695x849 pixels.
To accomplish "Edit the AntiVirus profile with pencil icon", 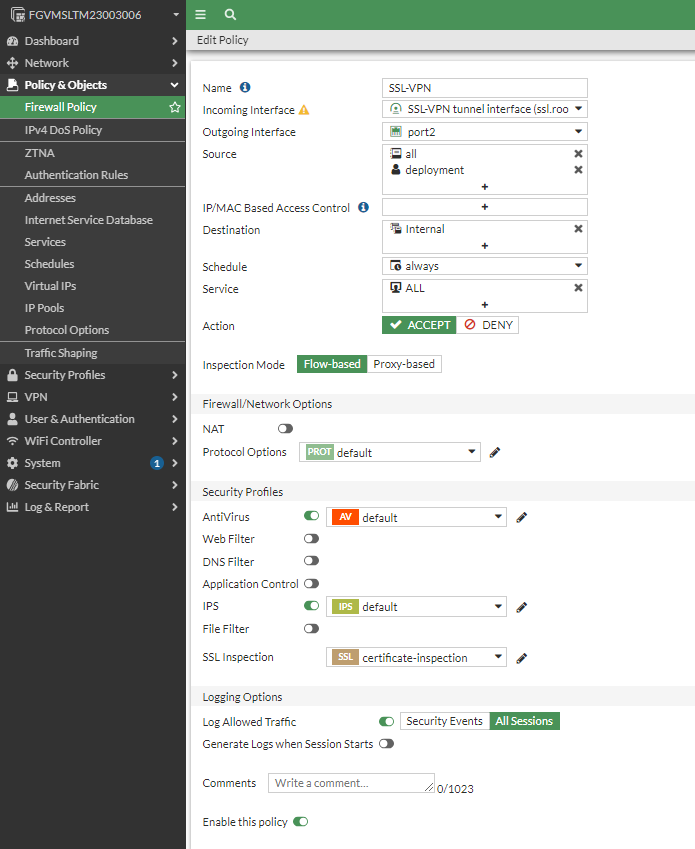I will click(521, 518).
